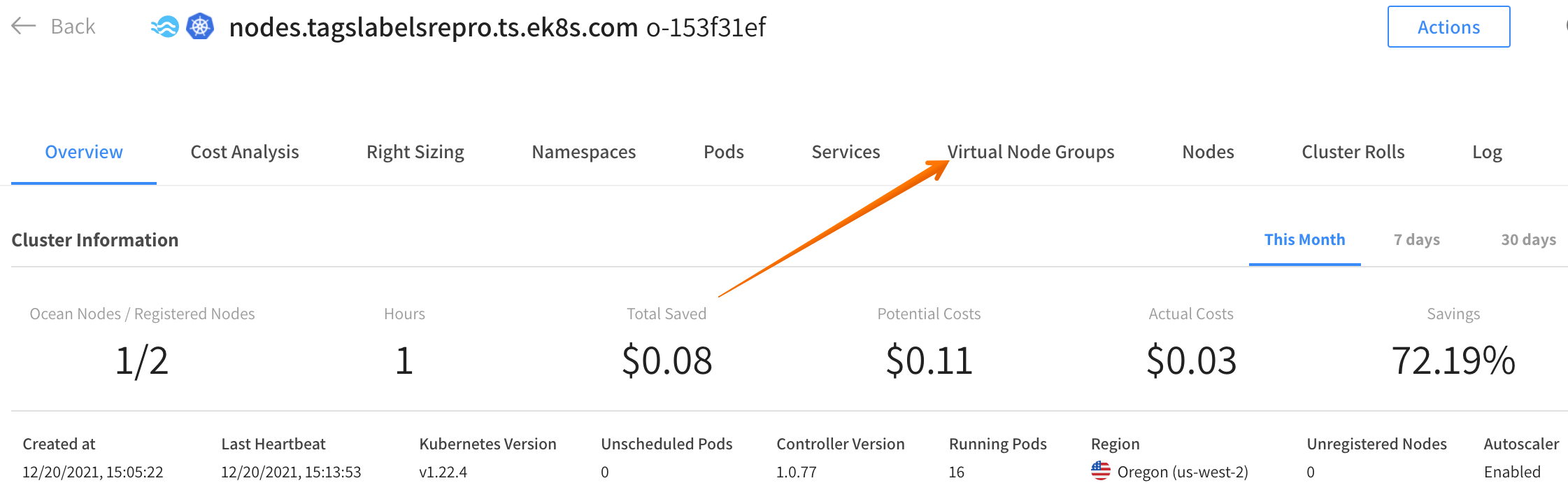Image resolution: width=1568 pixels, height=497 pixels.
Task: Switch time range to 30 days
Action: (x=1528, y=240)
